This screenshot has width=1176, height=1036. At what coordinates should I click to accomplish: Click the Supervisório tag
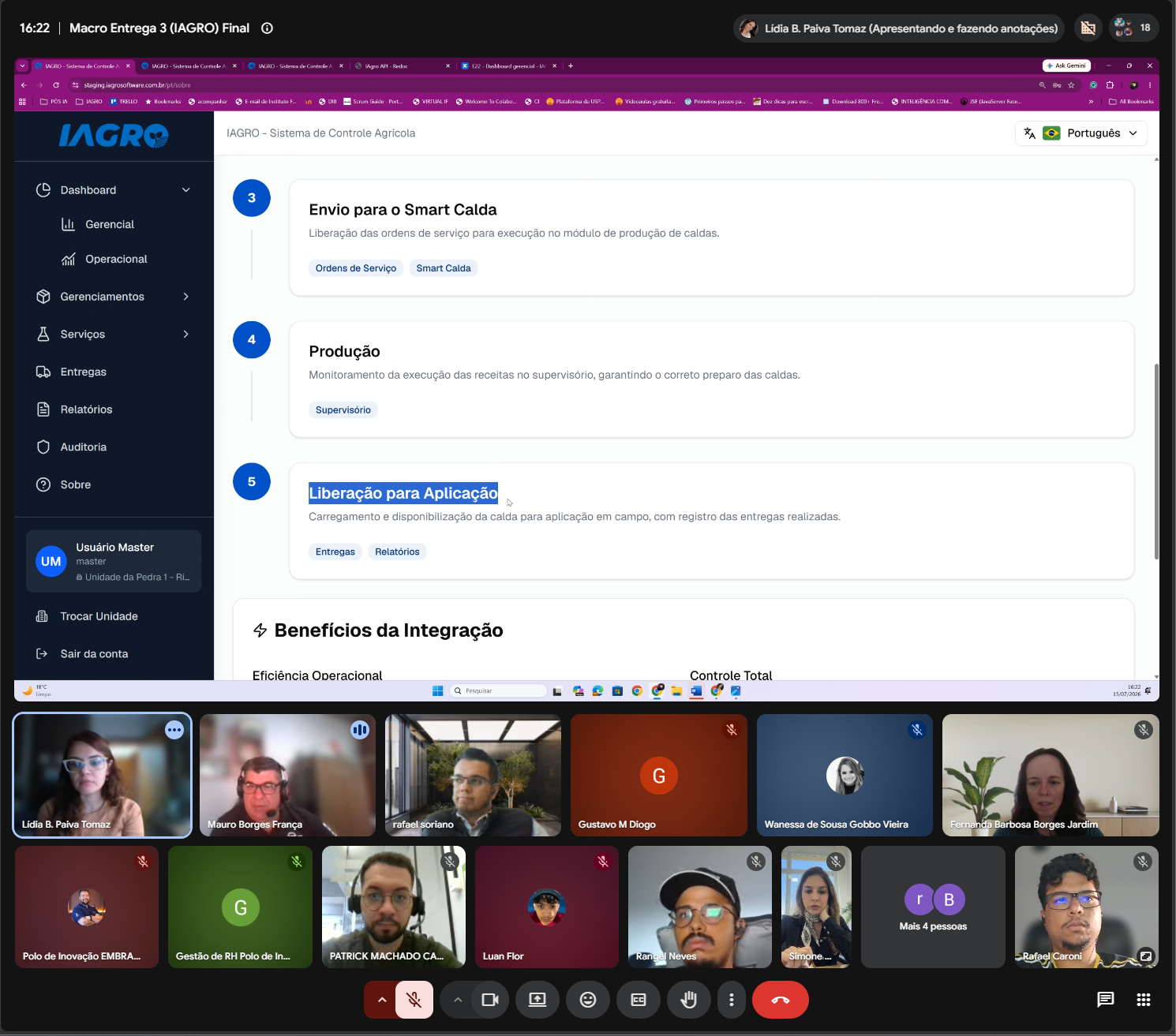(x=343, y=410)
